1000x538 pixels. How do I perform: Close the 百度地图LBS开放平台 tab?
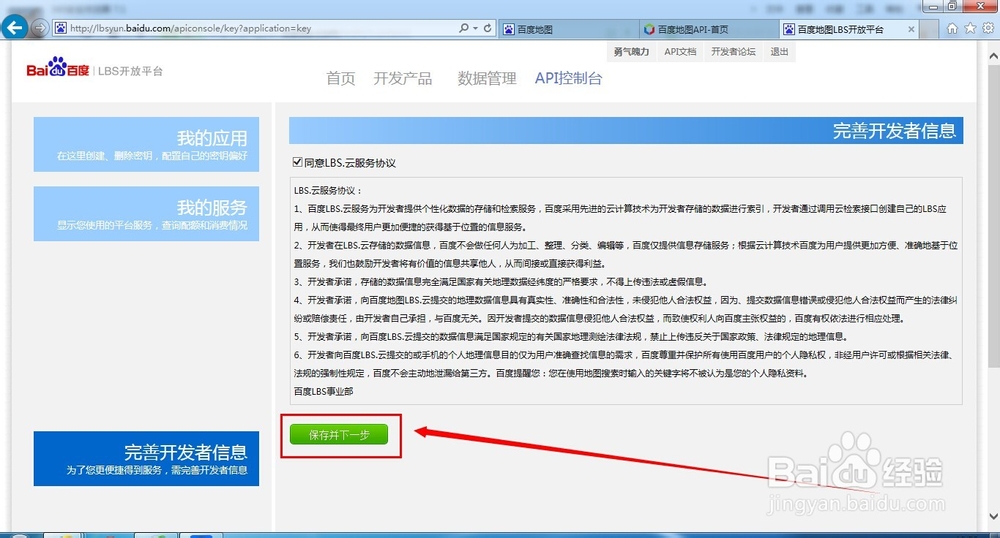point(911,29)
